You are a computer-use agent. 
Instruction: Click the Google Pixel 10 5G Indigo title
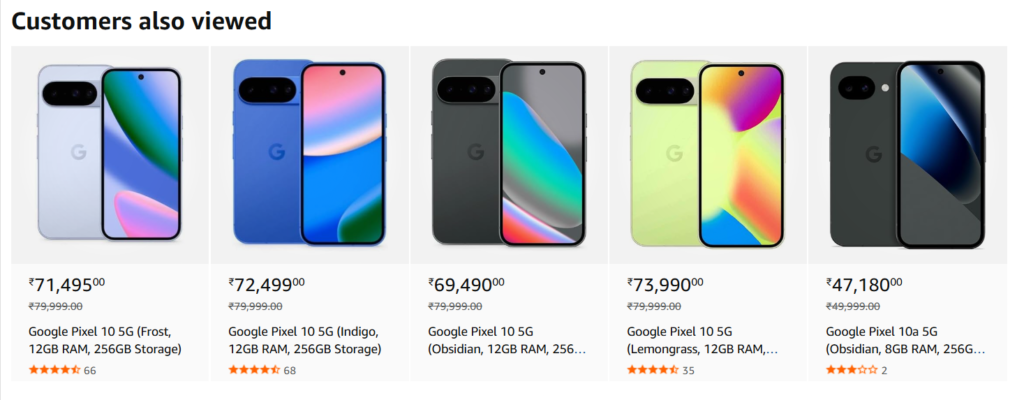[304, 340]
